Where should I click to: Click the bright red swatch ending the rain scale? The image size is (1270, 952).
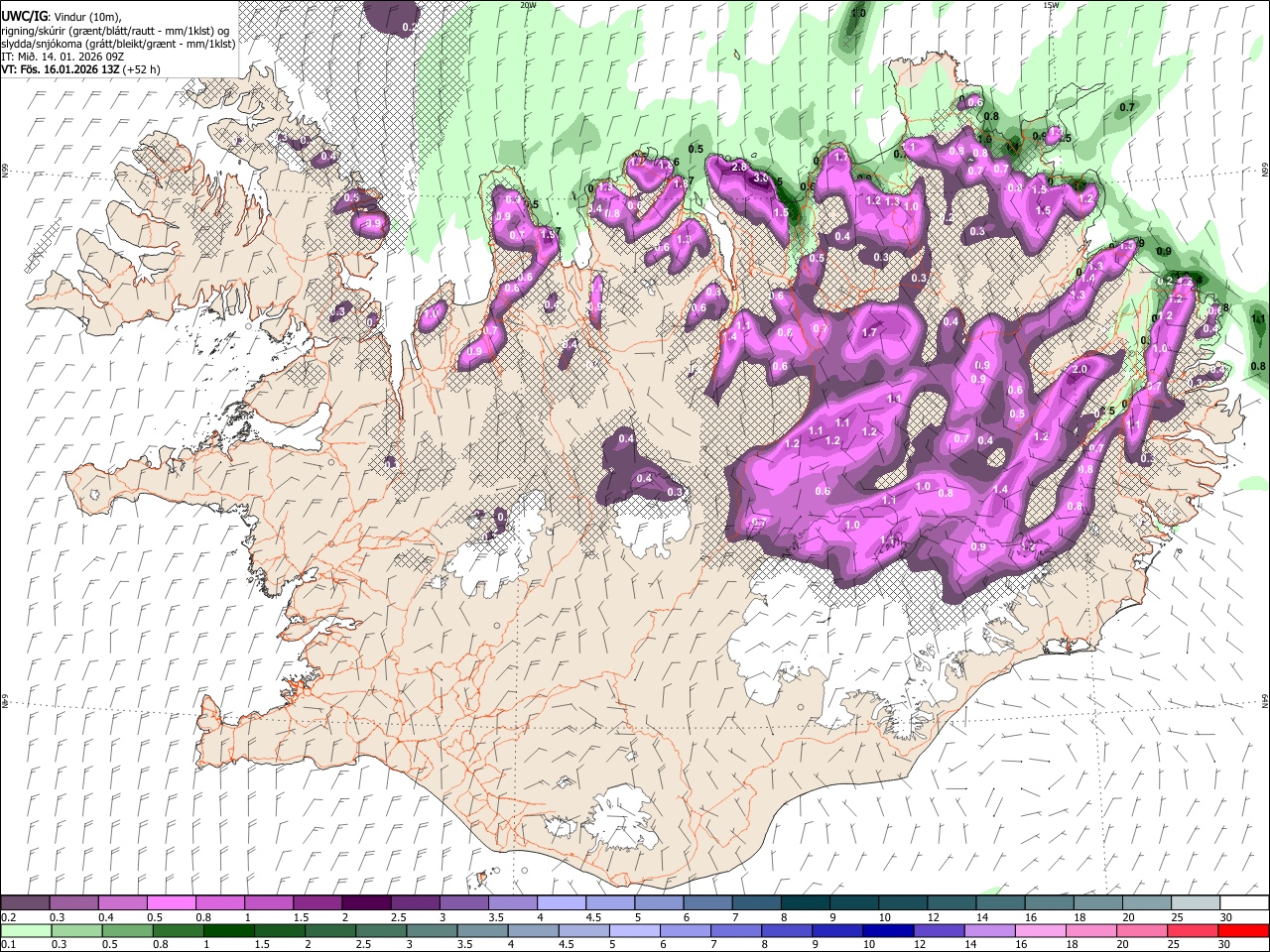(x=1244, y=930)
